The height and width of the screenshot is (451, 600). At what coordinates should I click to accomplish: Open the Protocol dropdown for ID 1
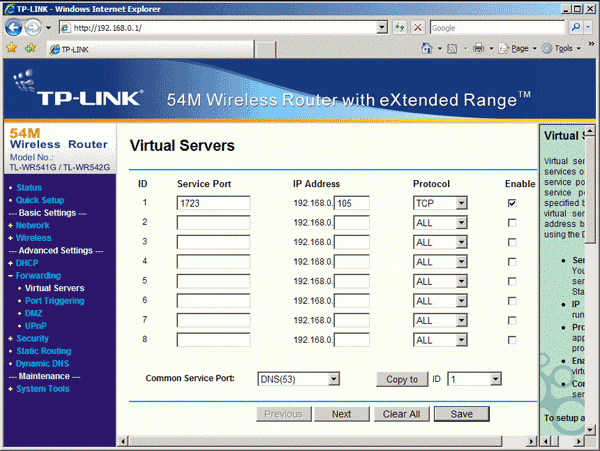(440, 203)
